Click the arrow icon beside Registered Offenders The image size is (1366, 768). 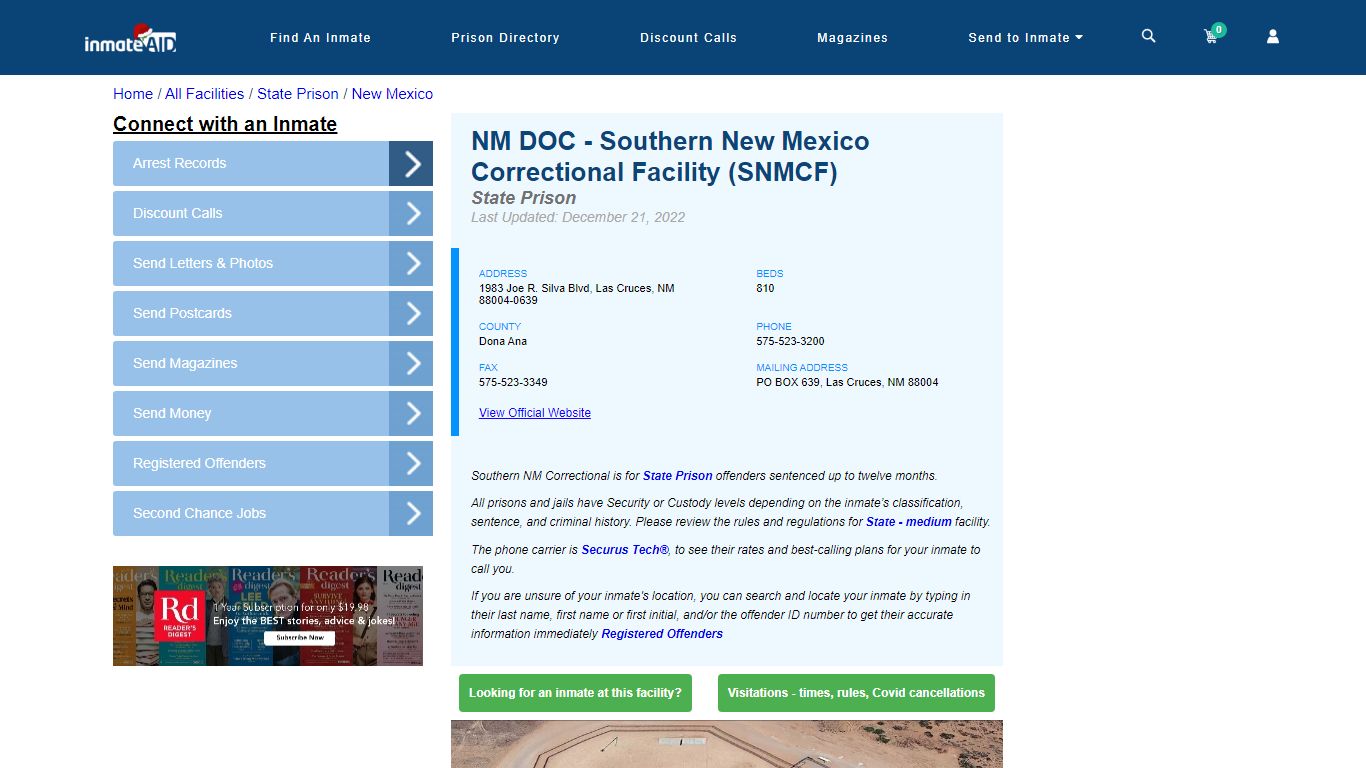pos(411,463)
